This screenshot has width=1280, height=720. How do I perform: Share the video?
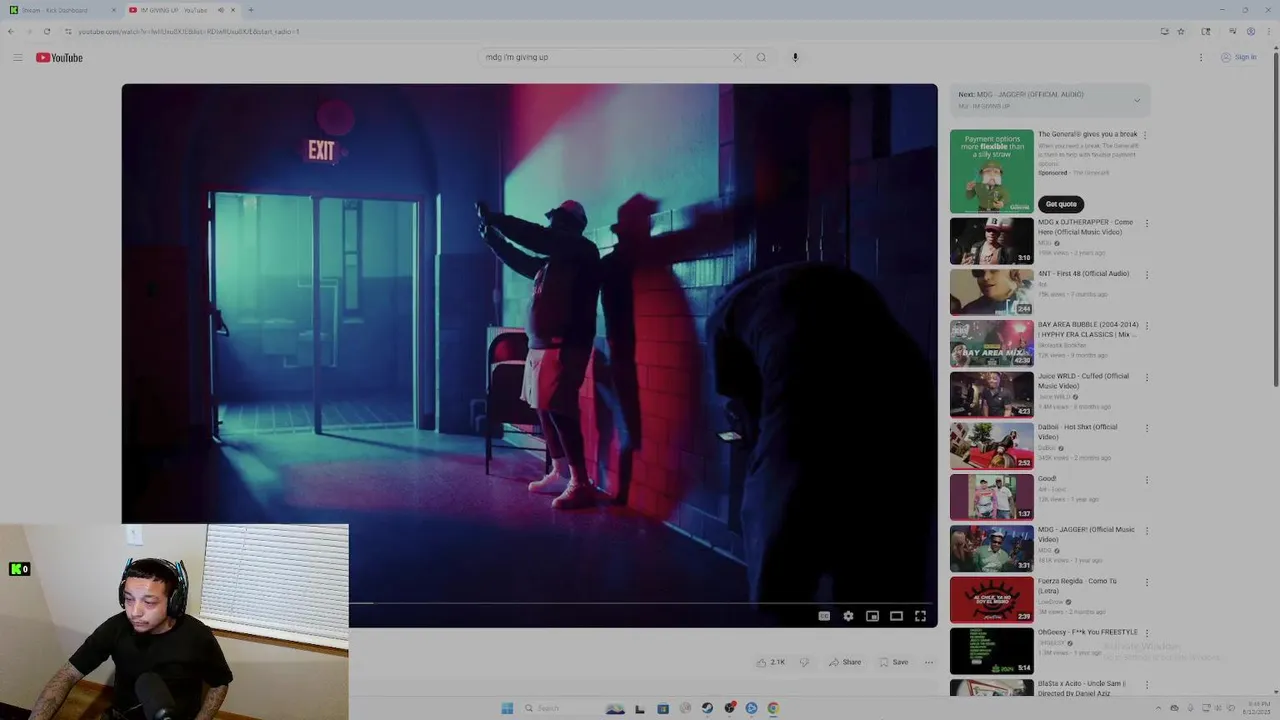tap(845, 662)
